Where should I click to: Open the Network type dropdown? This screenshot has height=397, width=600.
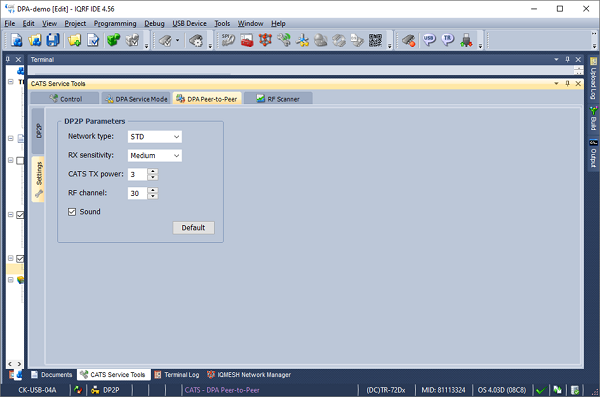pyautogui.click(x=155, y=137)
